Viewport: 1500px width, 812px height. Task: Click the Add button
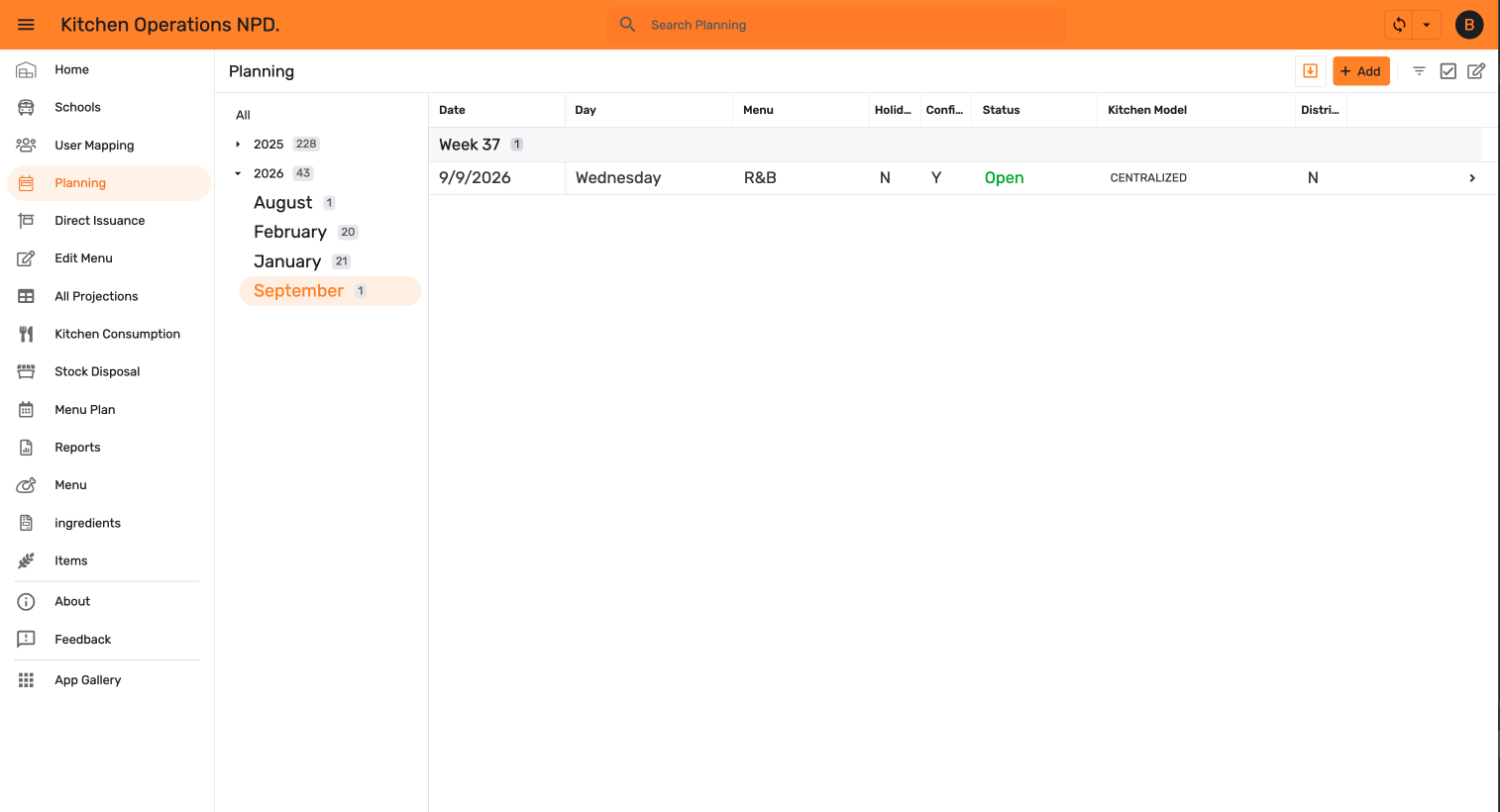1361,71
